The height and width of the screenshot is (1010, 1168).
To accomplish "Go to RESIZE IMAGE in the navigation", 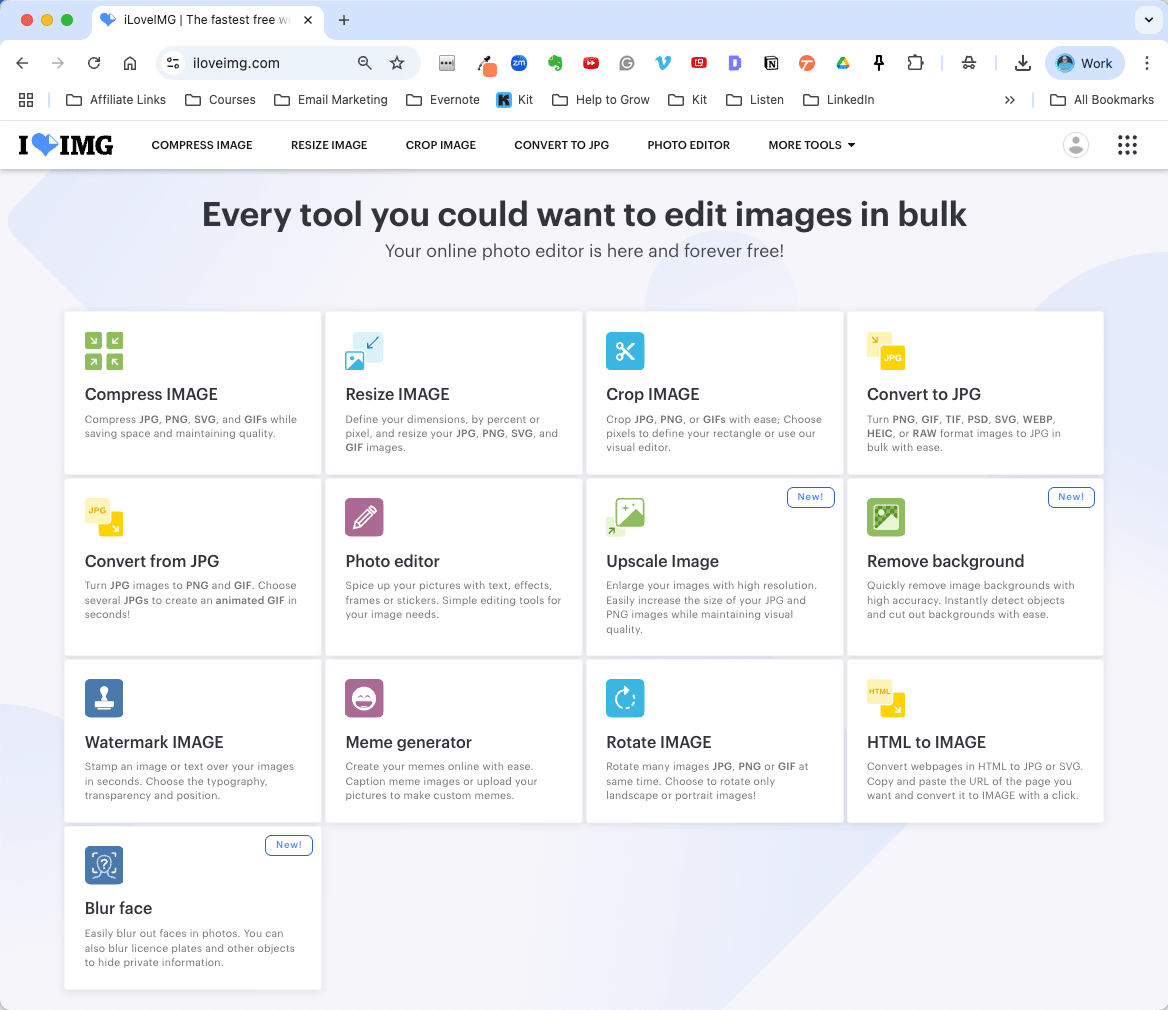I will pos(328,145).
